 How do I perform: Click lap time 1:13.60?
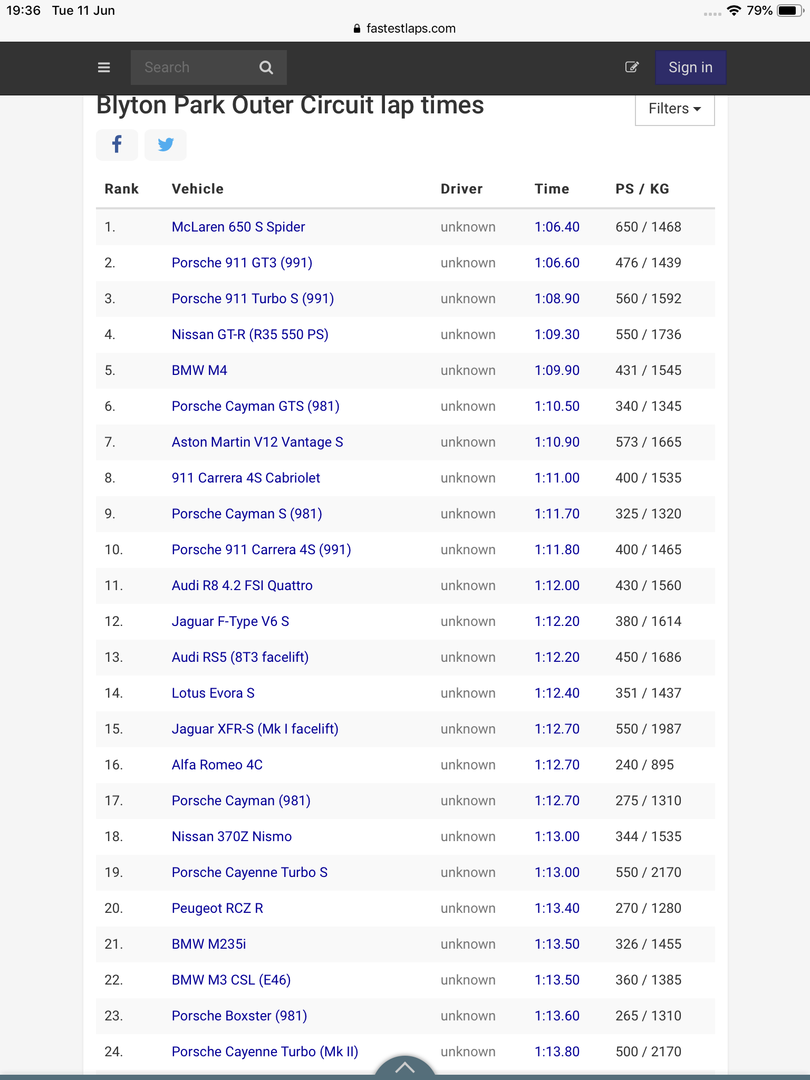(x=557, y=1015)
